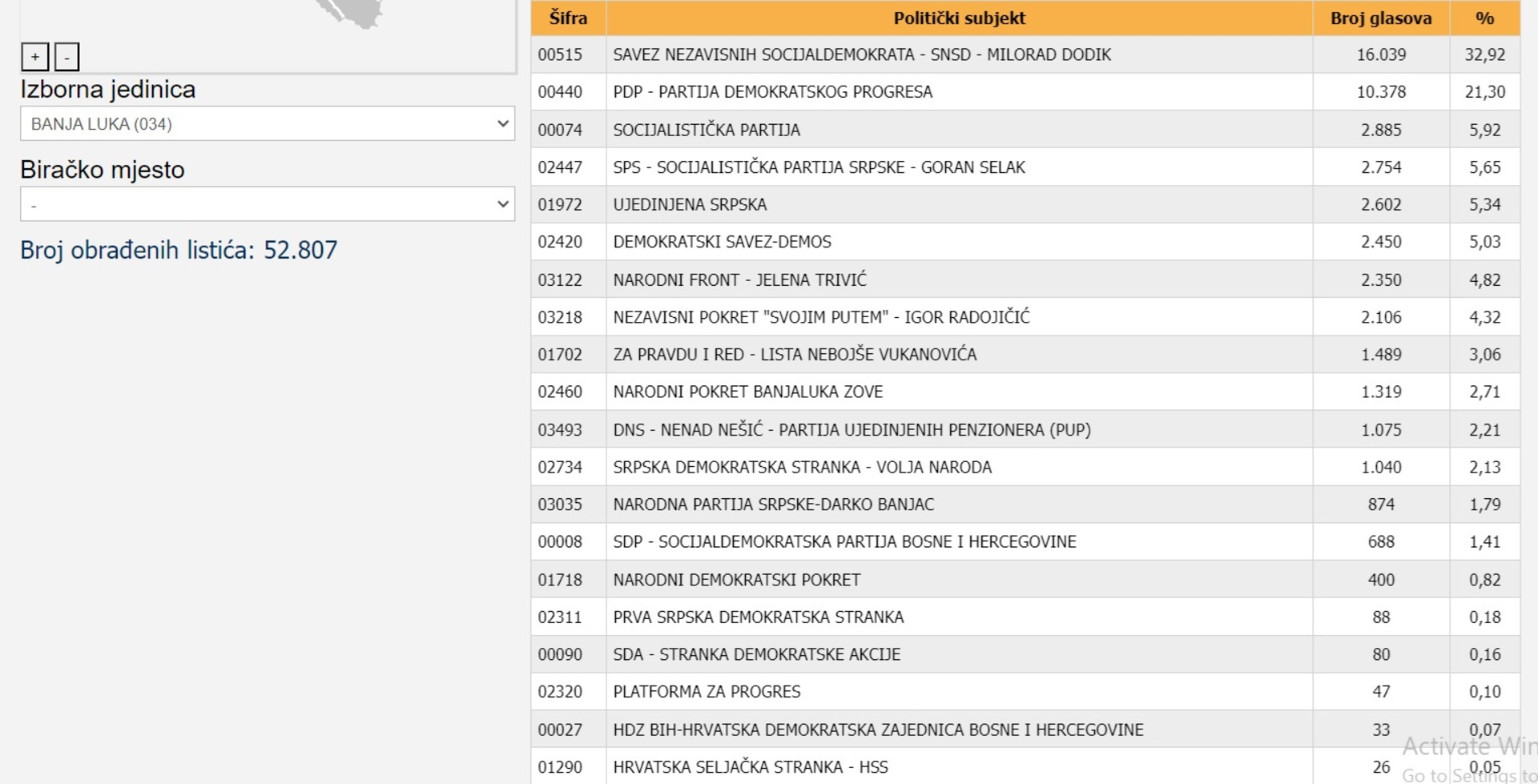Click the Politički subjekt column header

pos(959,18)
